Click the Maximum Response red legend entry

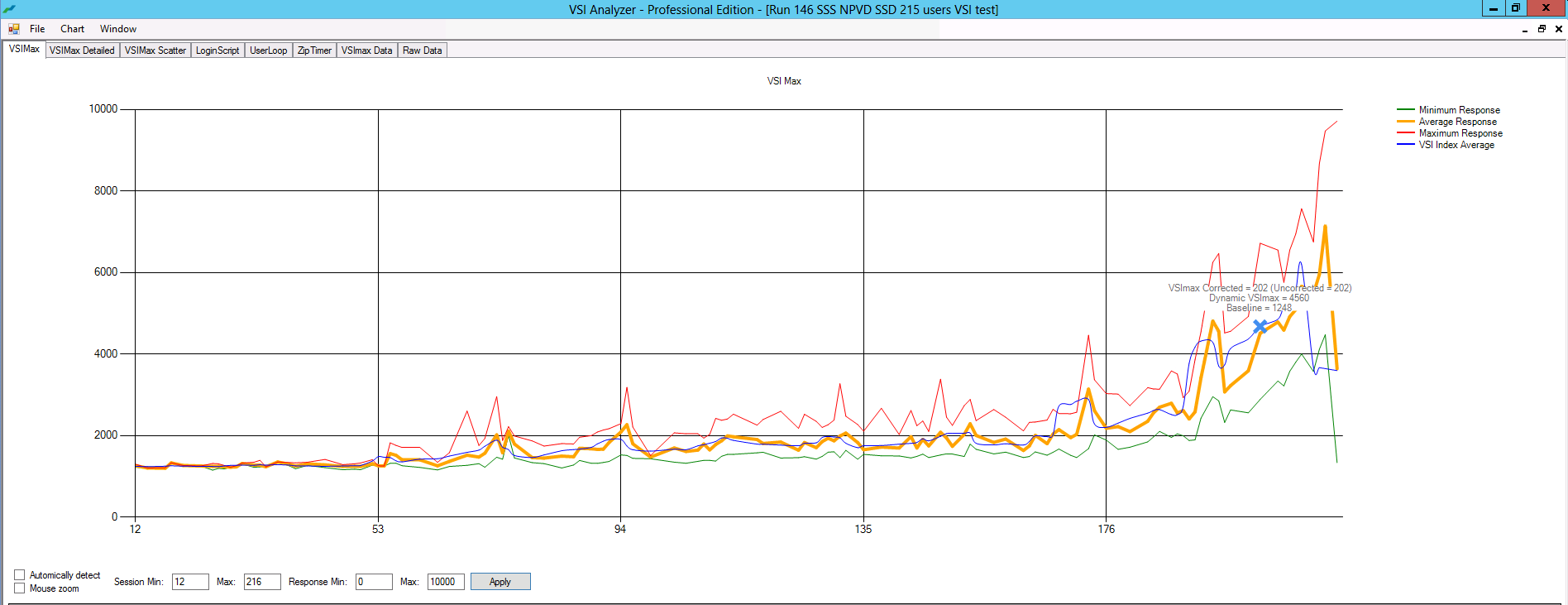coord(1460,133)
